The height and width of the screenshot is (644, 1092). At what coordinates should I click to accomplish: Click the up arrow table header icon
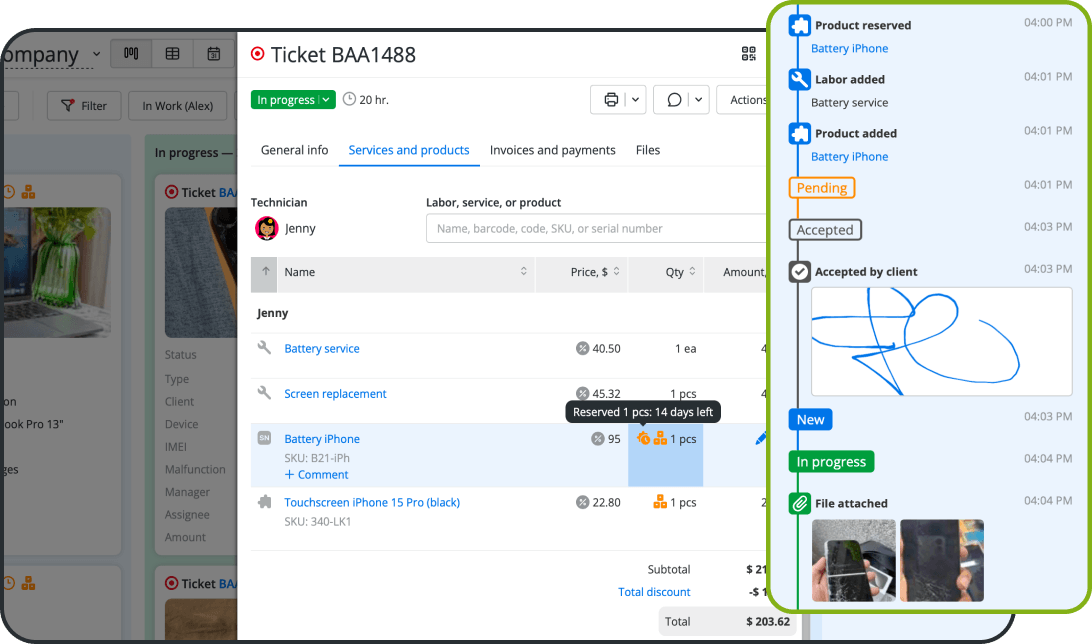point(265,272)
